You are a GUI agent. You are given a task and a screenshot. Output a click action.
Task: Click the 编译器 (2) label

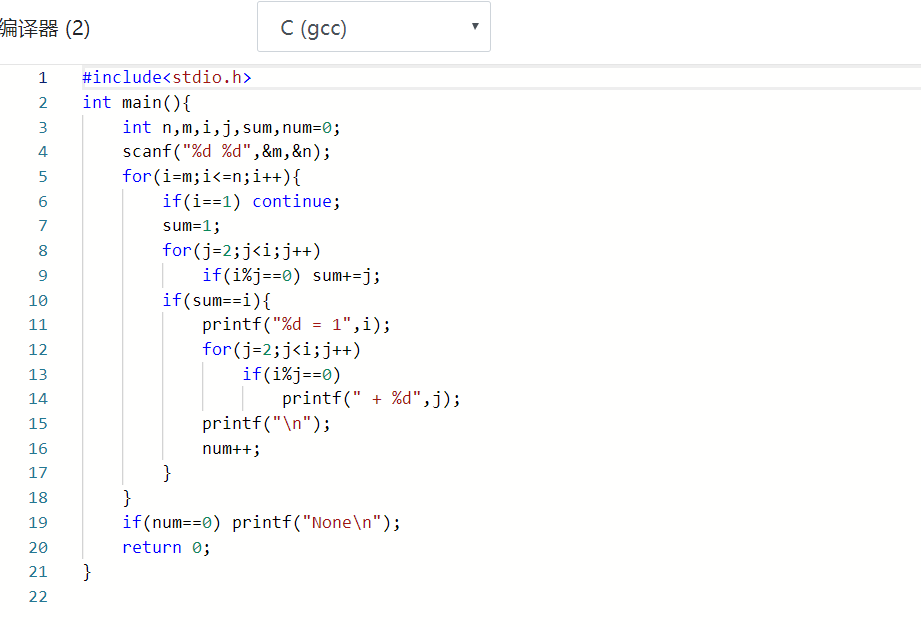[45, 28]
